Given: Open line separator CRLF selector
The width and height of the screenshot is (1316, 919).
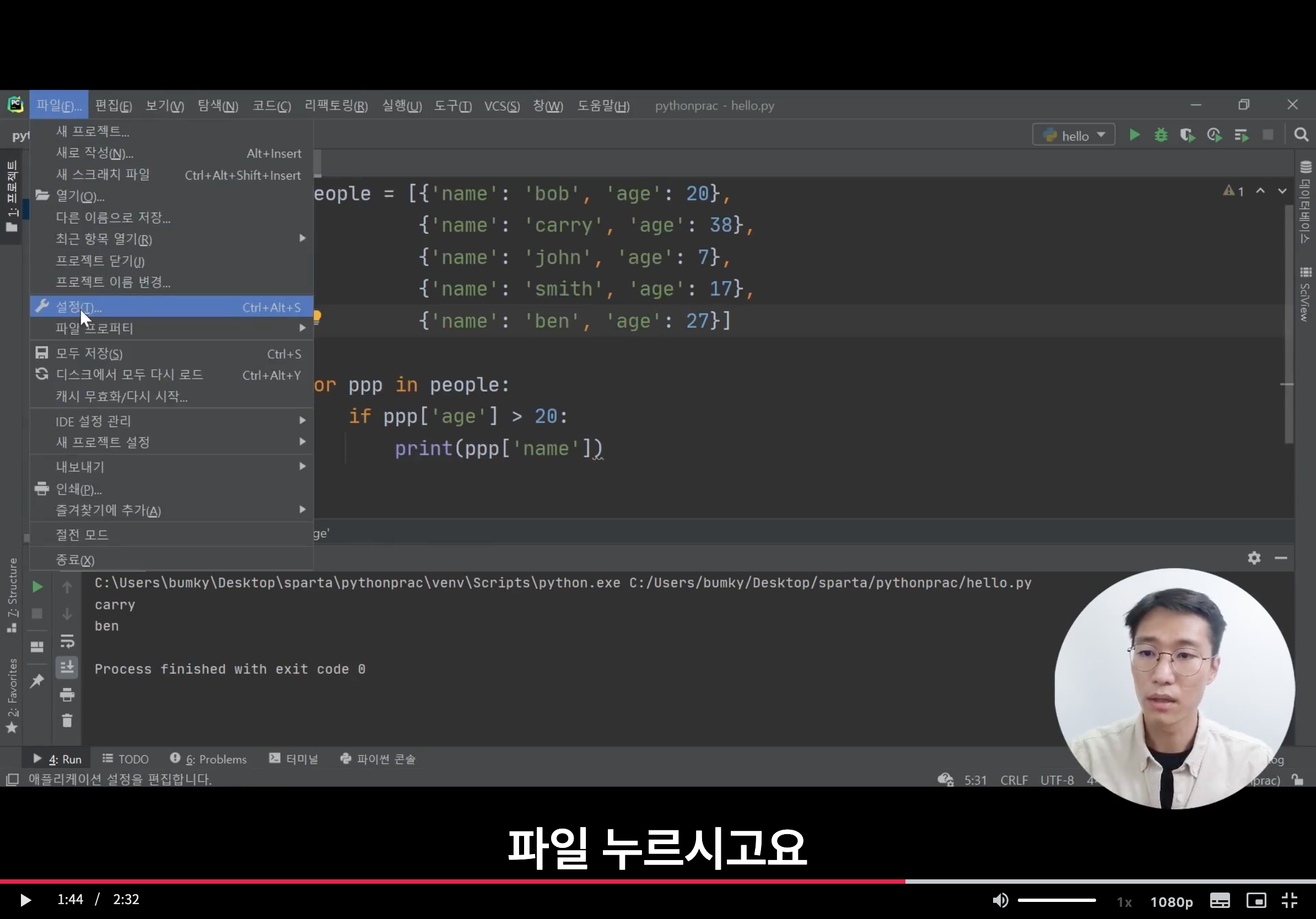Looking at the screenshot, I should pyautogui.click(x=1014, y=780).
